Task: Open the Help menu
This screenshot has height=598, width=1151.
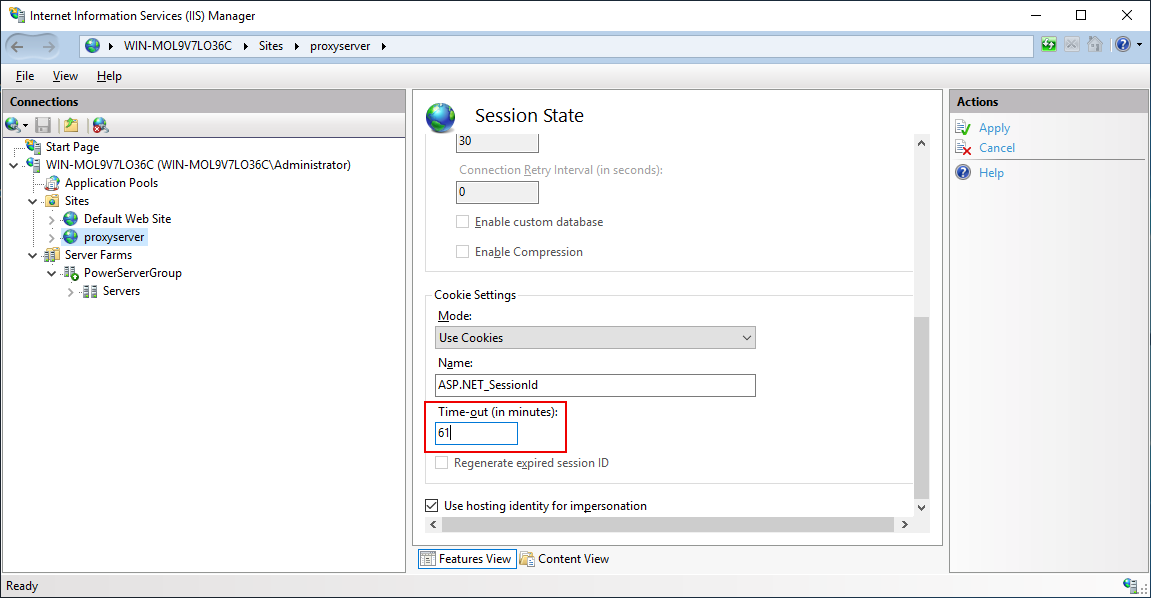Action: 109,76
